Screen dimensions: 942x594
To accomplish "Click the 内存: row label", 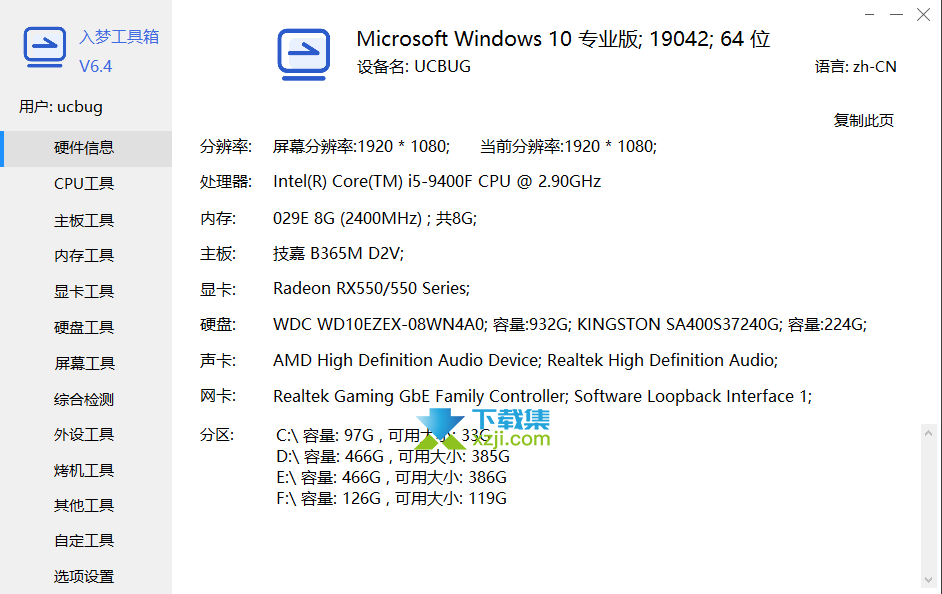I will pyautogui.click(x=218, y=218).
